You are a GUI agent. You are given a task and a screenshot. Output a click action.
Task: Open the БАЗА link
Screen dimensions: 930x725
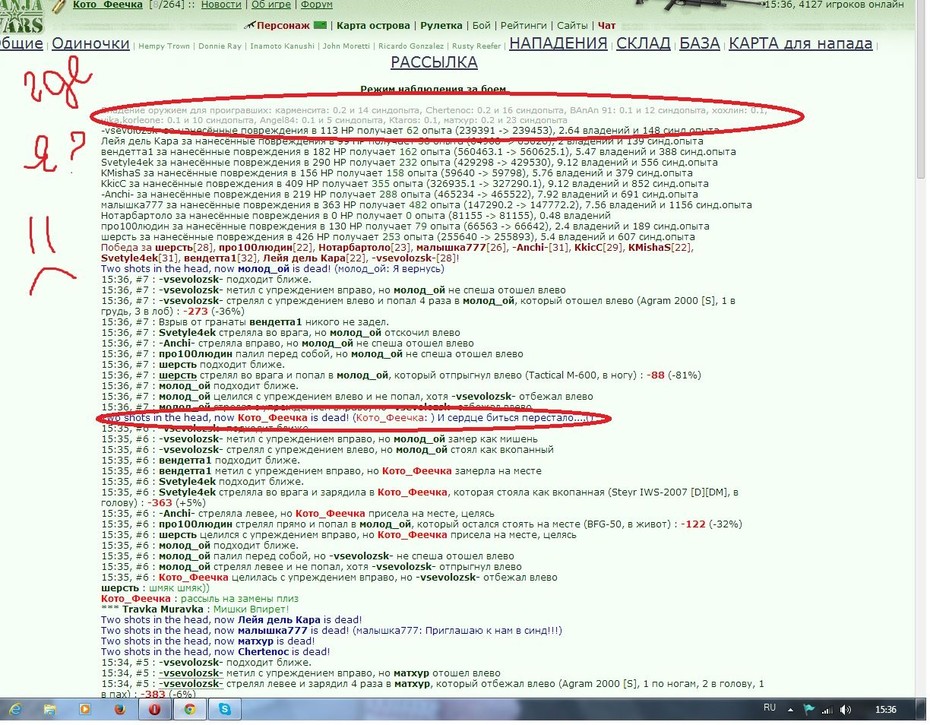coord(699,43)
